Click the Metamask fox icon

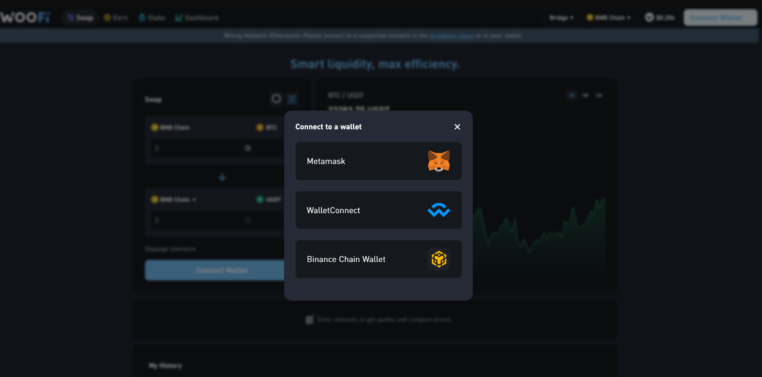438,161
